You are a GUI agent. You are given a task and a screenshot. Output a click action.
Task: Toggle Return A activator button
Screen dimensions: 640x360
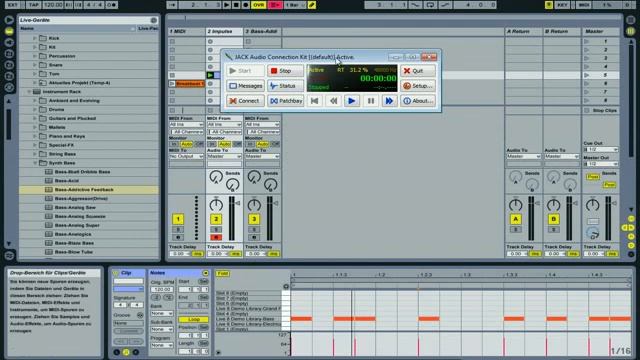[x=516, y=219]
